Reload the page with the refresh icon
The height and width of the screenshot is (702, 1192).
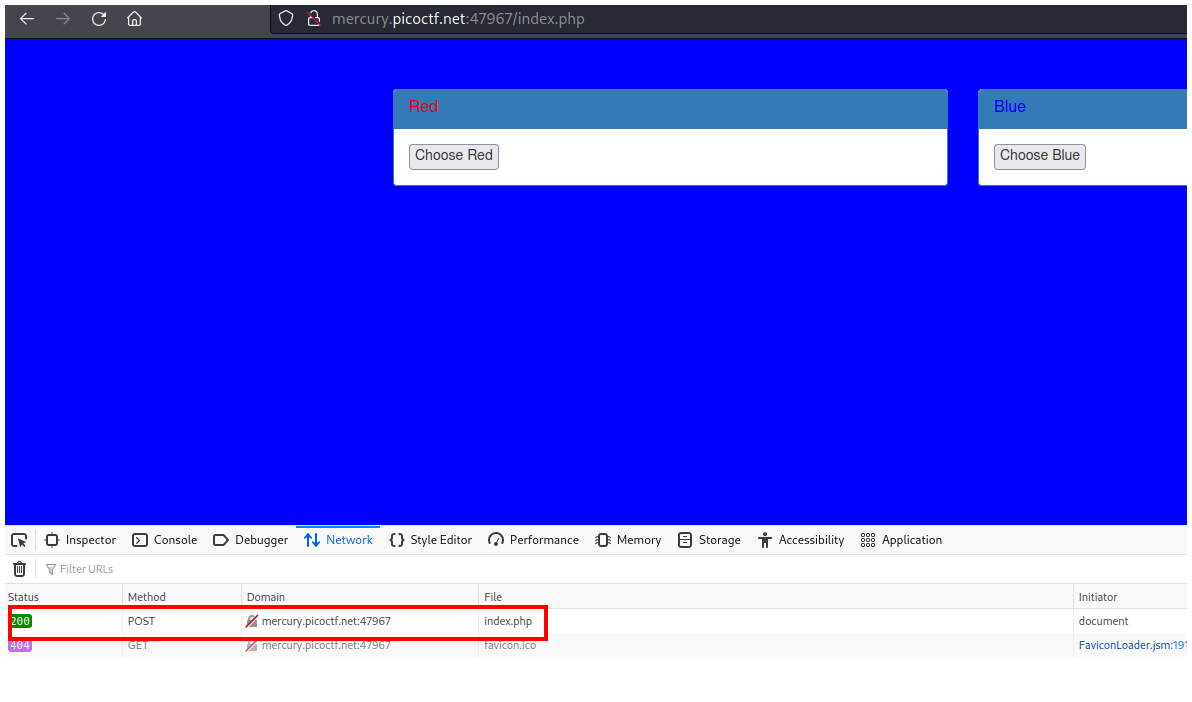click(x=99, y=19)
